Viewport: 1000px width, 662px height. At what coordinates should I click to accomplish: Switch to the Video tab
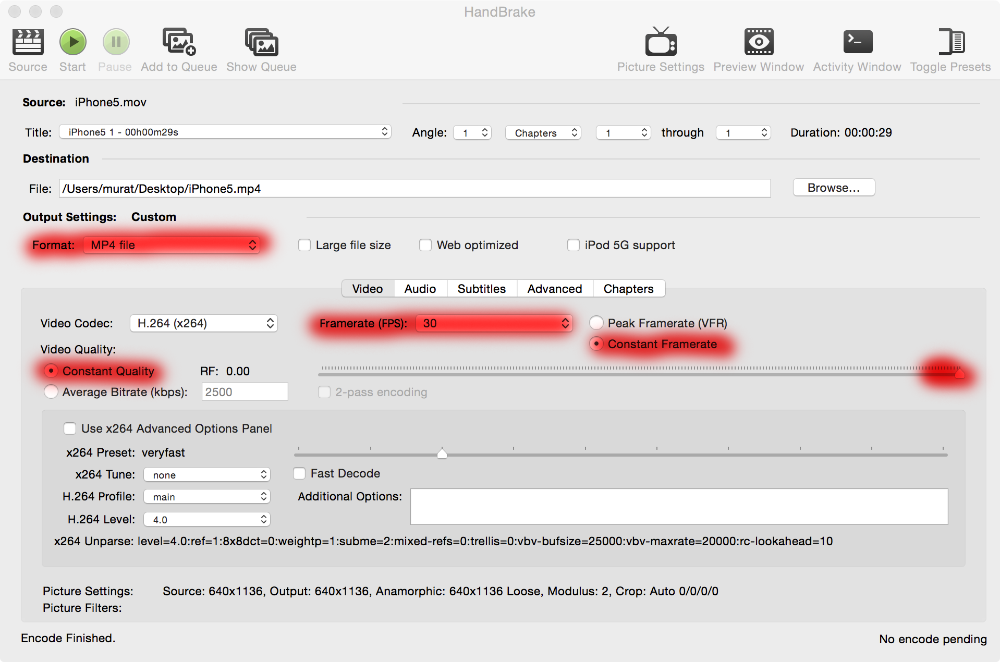click(x=368, y=289)
